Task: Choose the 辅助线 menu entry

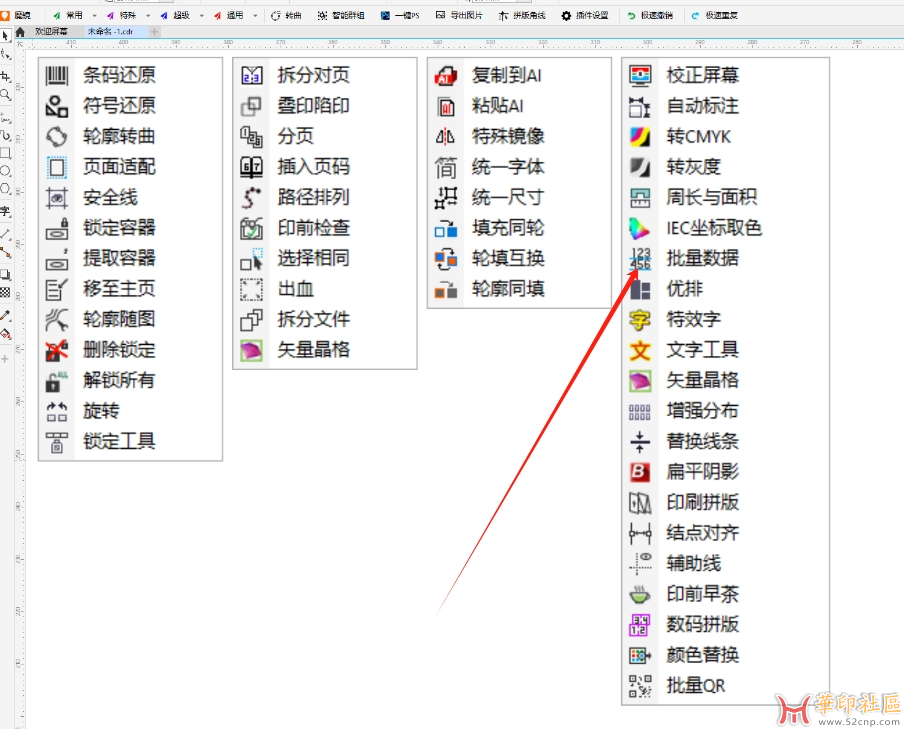Action: tap(726, 563)
